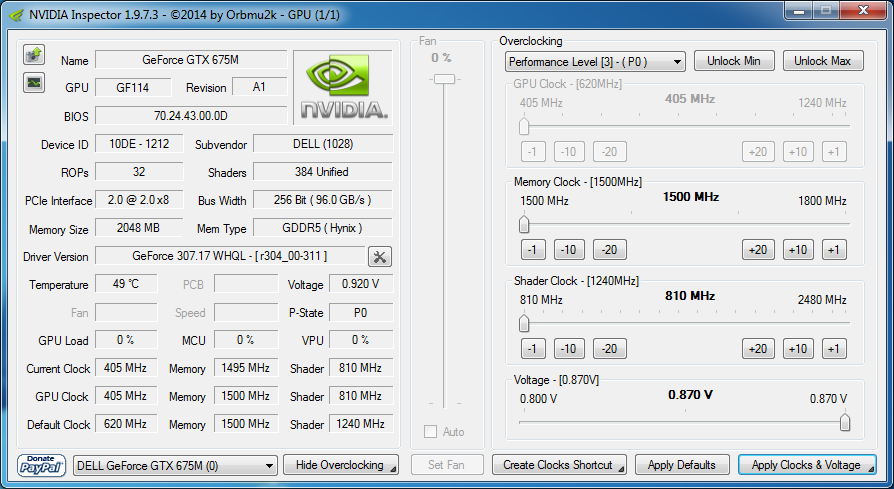Click the Revision A1 field
The height and width of the screenshot is (489, 894).
tap(259, 87)
